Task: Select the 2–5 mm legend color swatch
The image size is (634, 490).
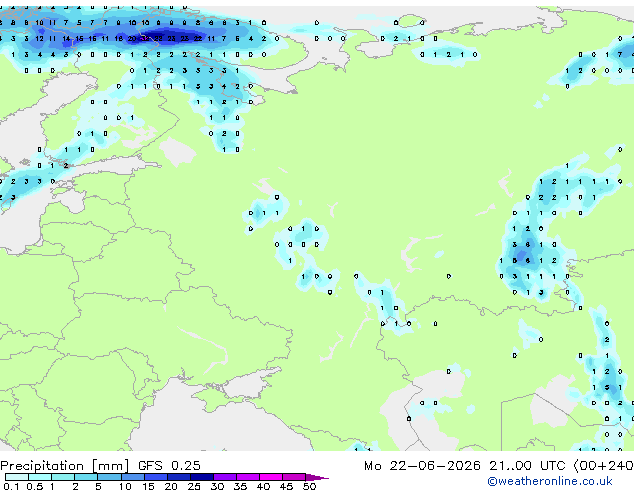Action: pos(86,477)
